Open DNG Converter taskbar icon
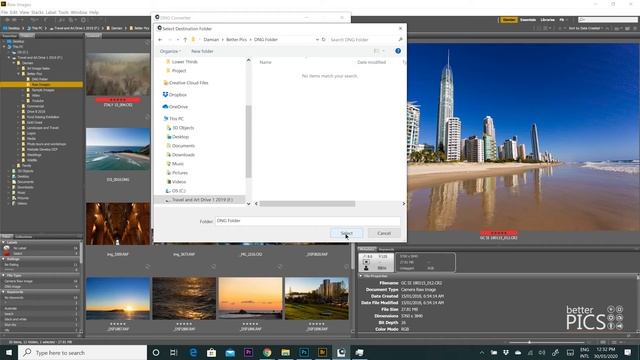Viewport: 640px width, 360px height. point(341,352)
